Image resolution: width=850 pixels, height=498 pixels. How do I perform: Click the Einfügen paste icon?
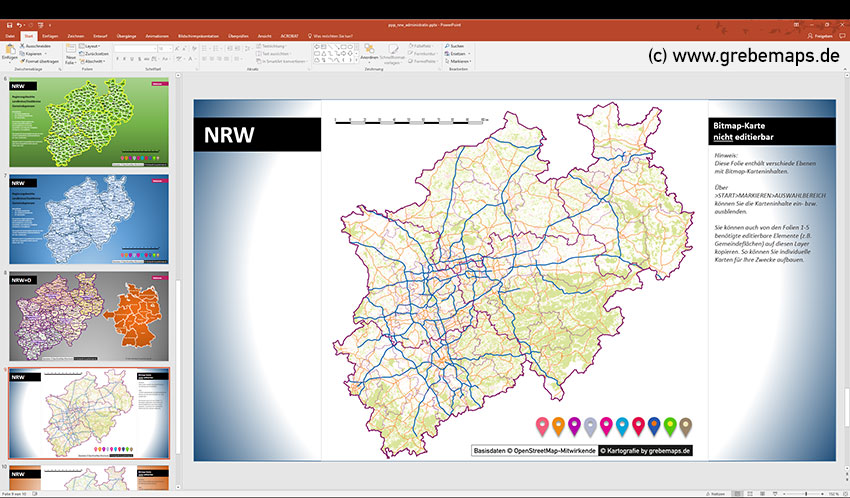(x=9, y=51)
